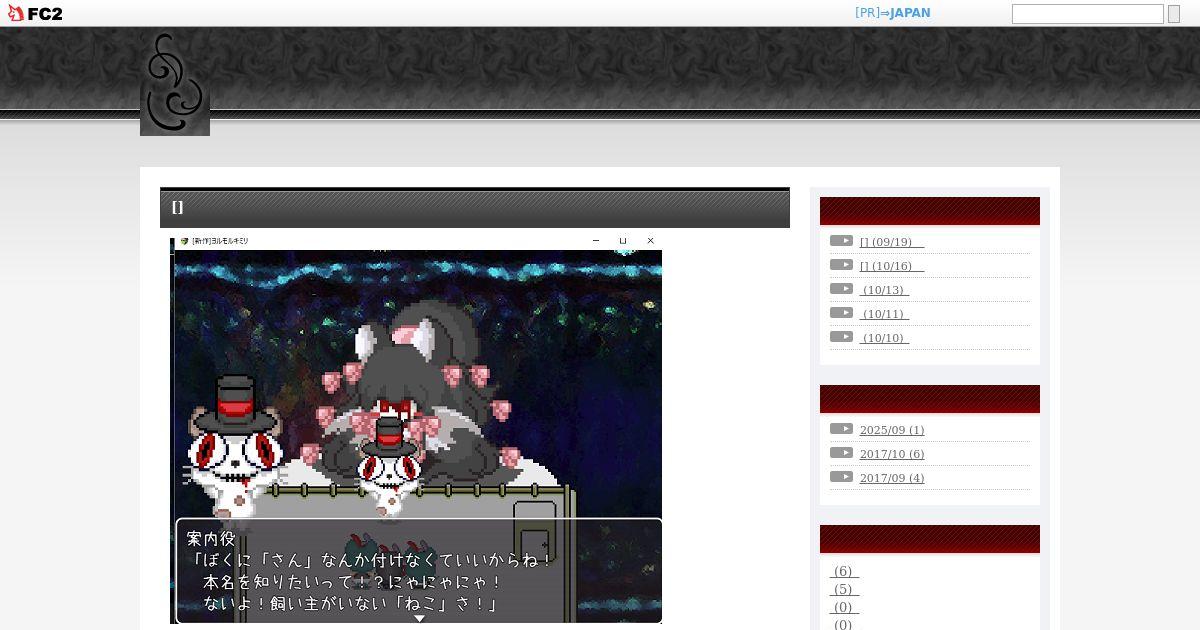This screenshot has width=1200, height=630.
Task: Click the arrow icon beside (09/19) entry
Action: pos(842,241)
